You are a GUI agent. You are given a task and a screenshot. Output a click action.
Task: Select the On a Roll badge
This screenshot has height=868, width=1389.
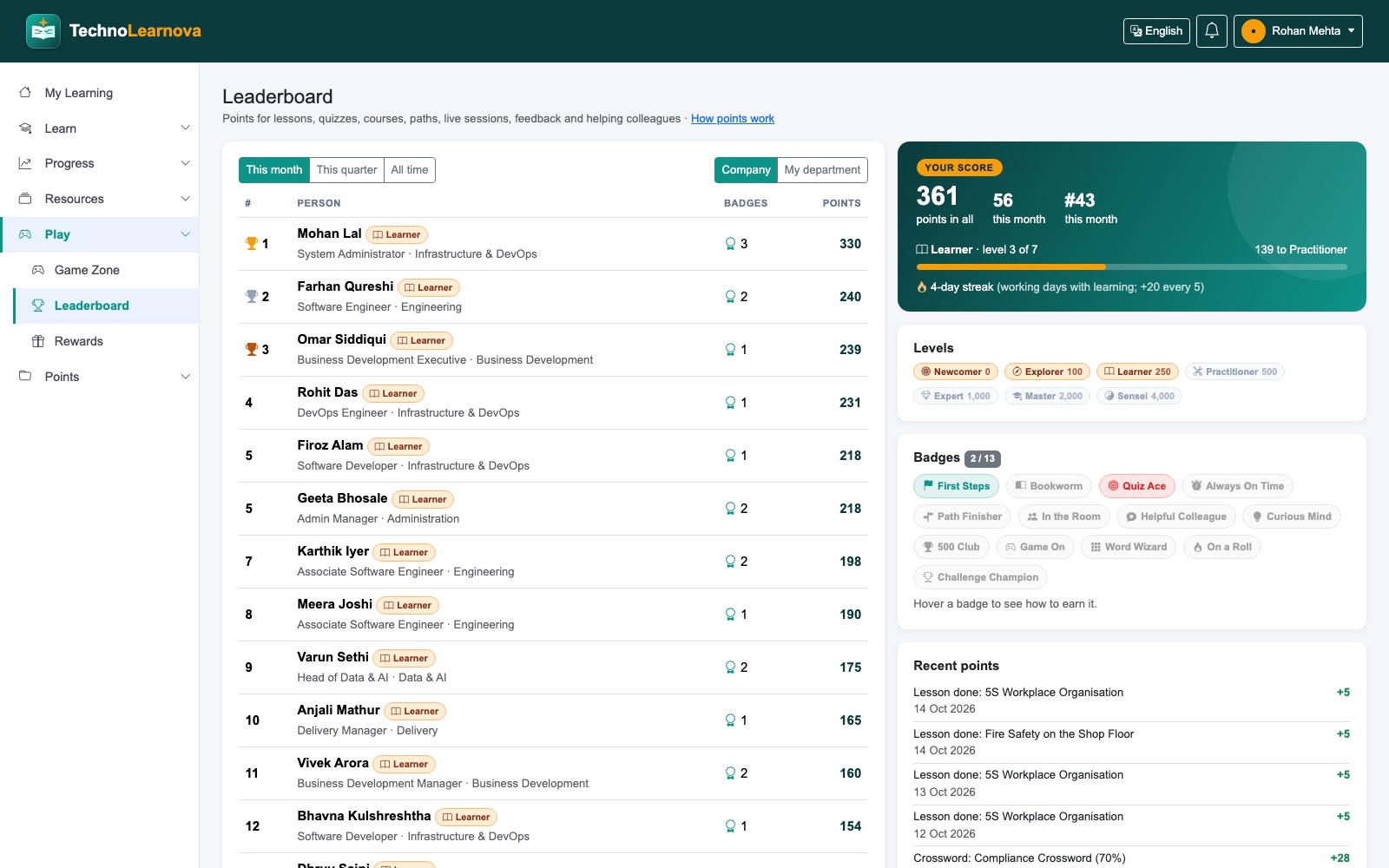1221,547
